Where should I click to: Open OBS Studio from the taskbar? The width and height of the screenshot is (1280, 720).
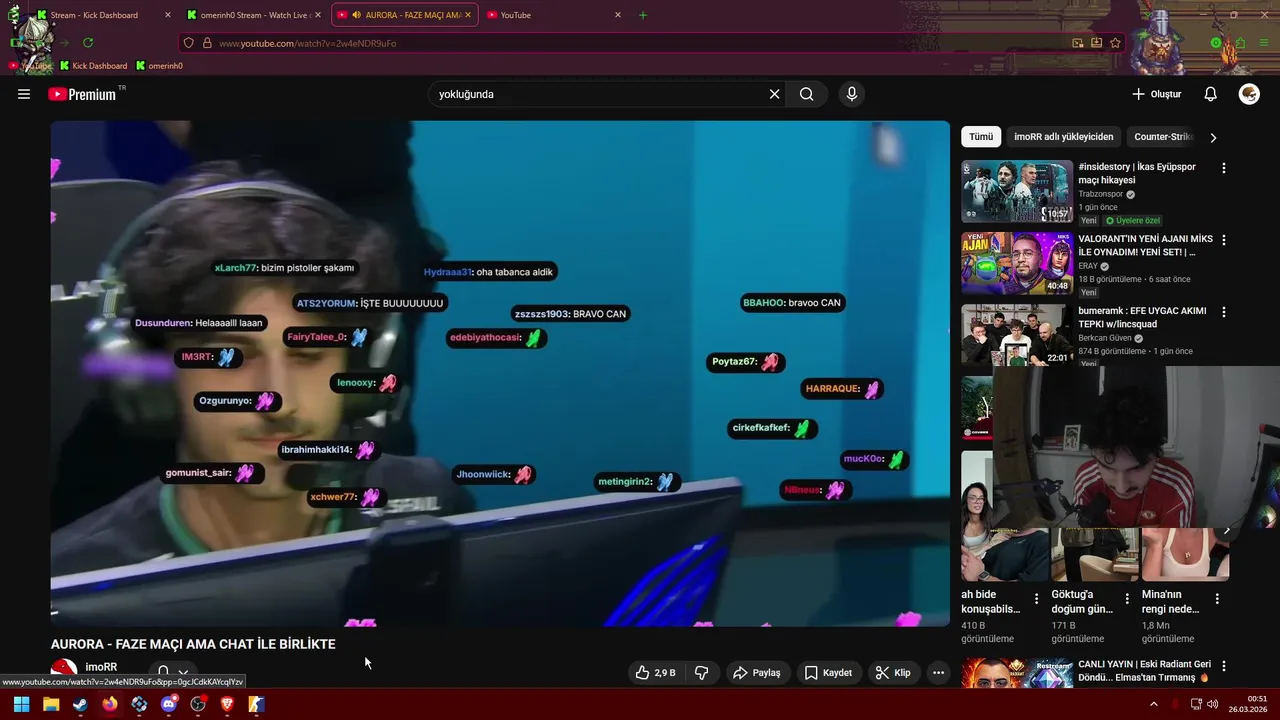click(198, 704)
